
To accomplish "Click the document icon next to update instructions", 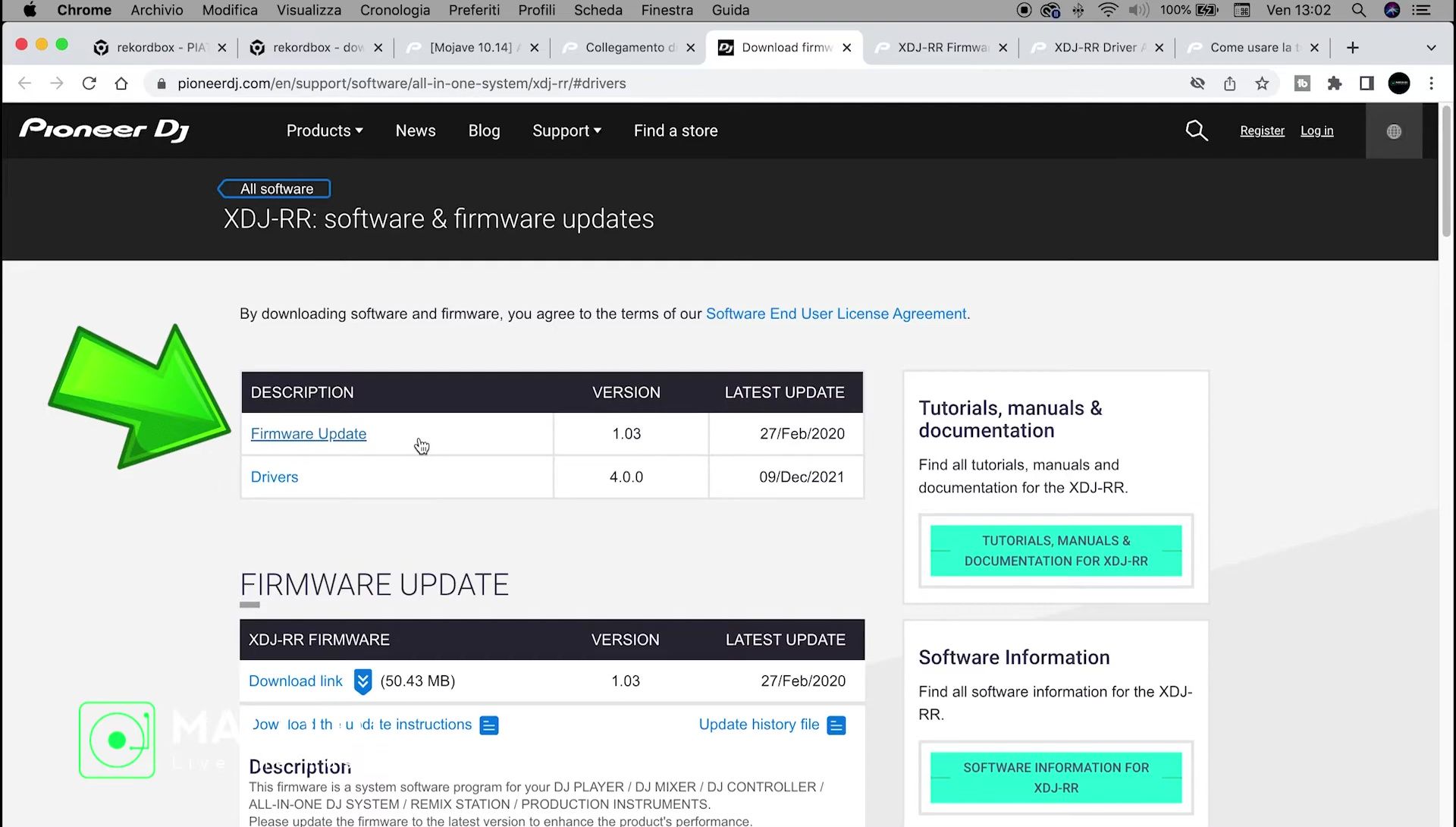I will pos(489,725).
